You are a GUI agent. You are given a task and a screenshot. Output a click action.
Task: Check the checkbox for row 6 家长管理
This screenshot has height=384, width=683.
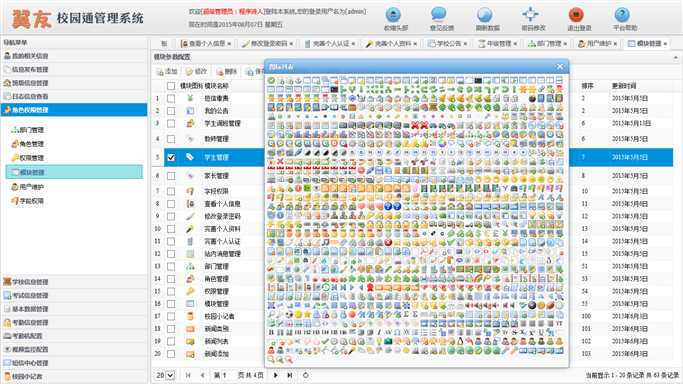[x=171, y=176]
